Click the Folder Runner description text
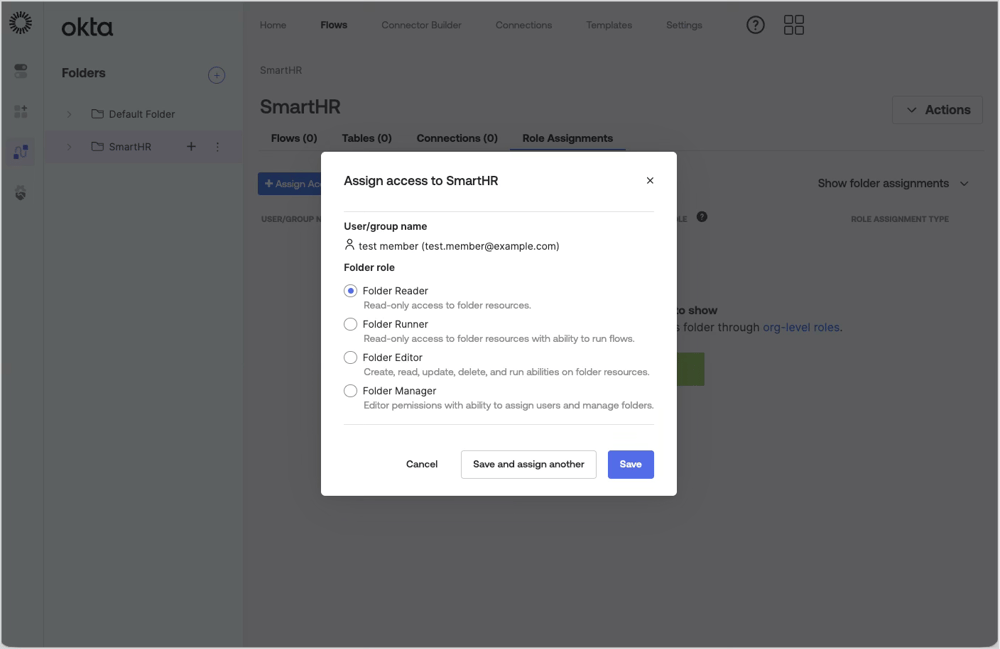 point(499,339)
